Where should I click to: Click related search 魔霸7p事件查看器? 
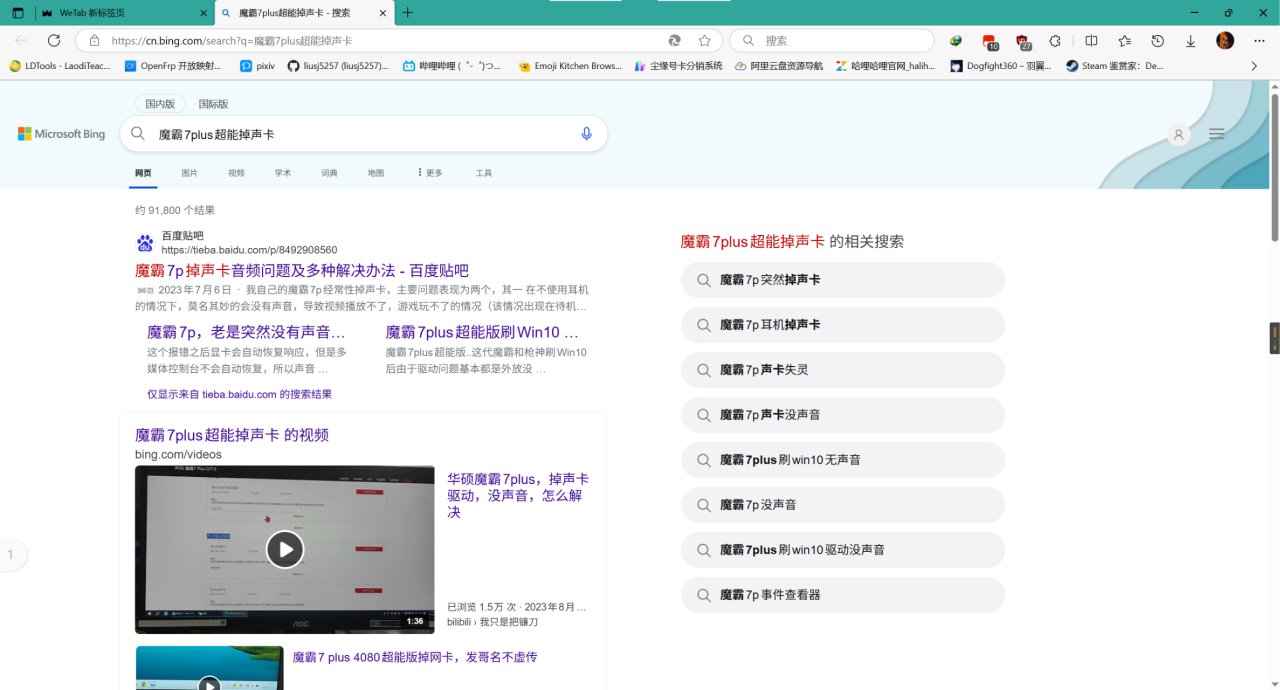pyautogui.click(x=843, y=595)
